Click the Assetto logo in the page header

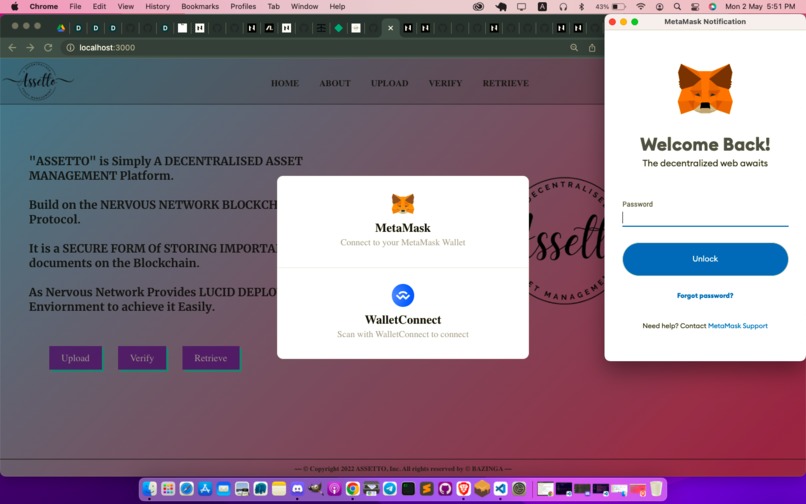[x=38, y=81]
